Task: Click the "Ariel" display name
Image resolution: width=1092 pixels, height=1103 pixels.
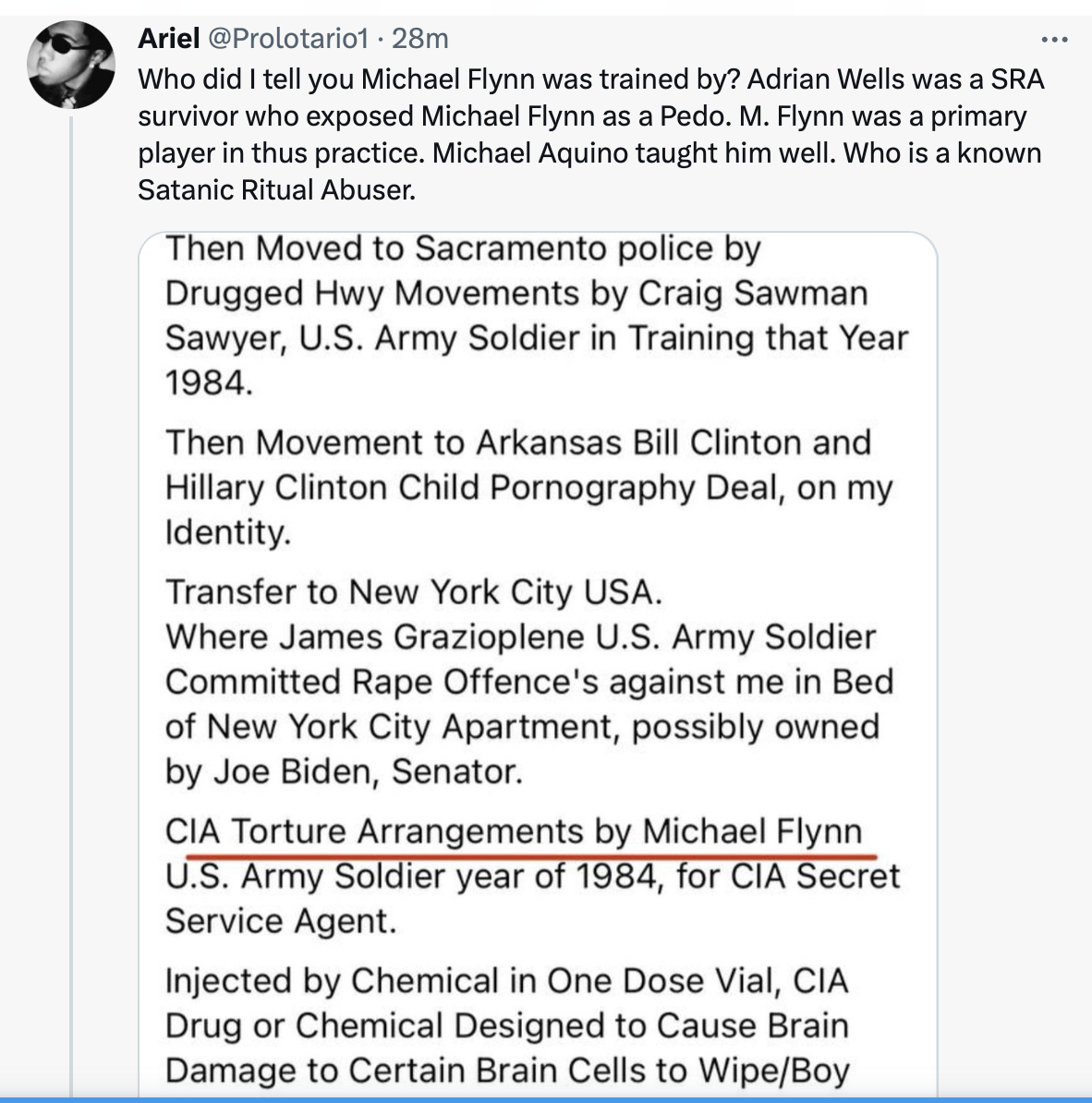Action: coord(168,38)
